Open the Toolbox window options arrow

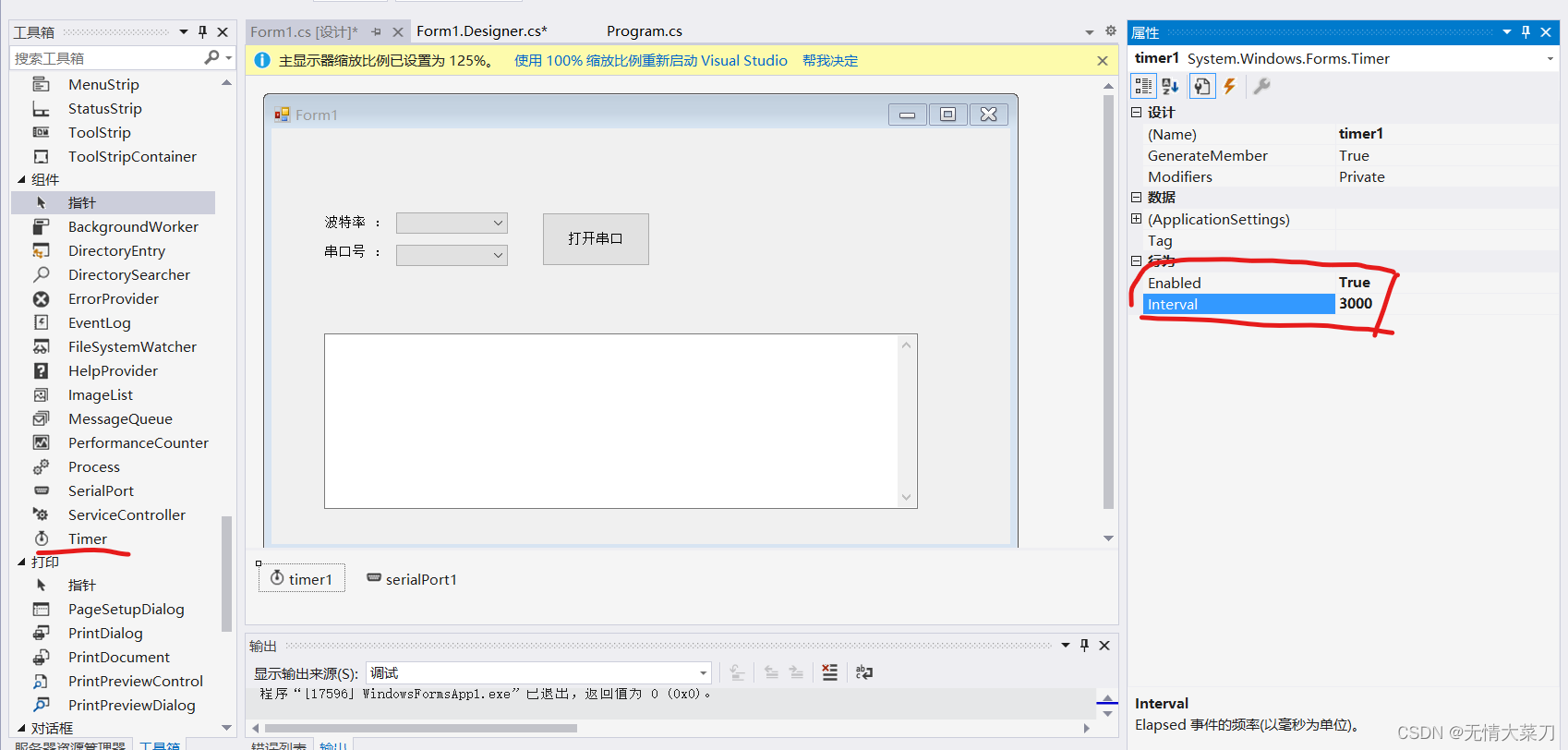point(184,32)
